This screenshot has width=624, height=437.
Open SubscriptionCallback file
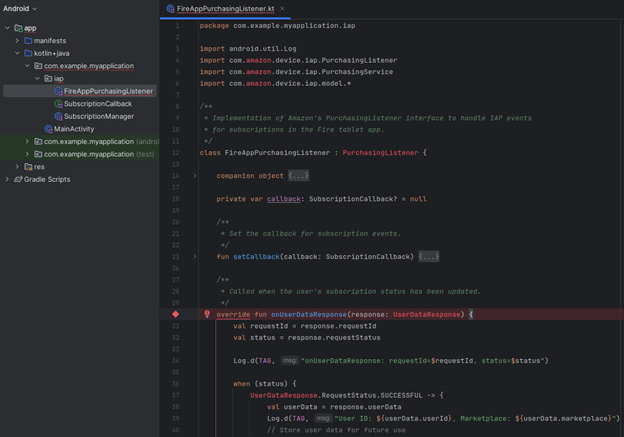point(98,104)
